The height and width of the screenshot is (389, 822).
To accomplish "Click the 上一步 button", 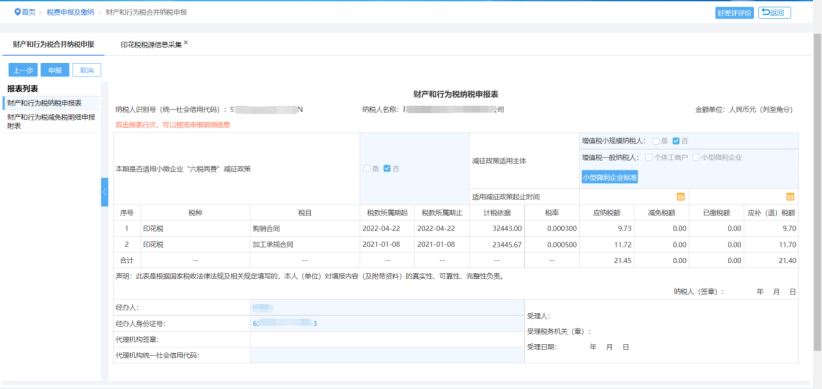I will point(23,70).
